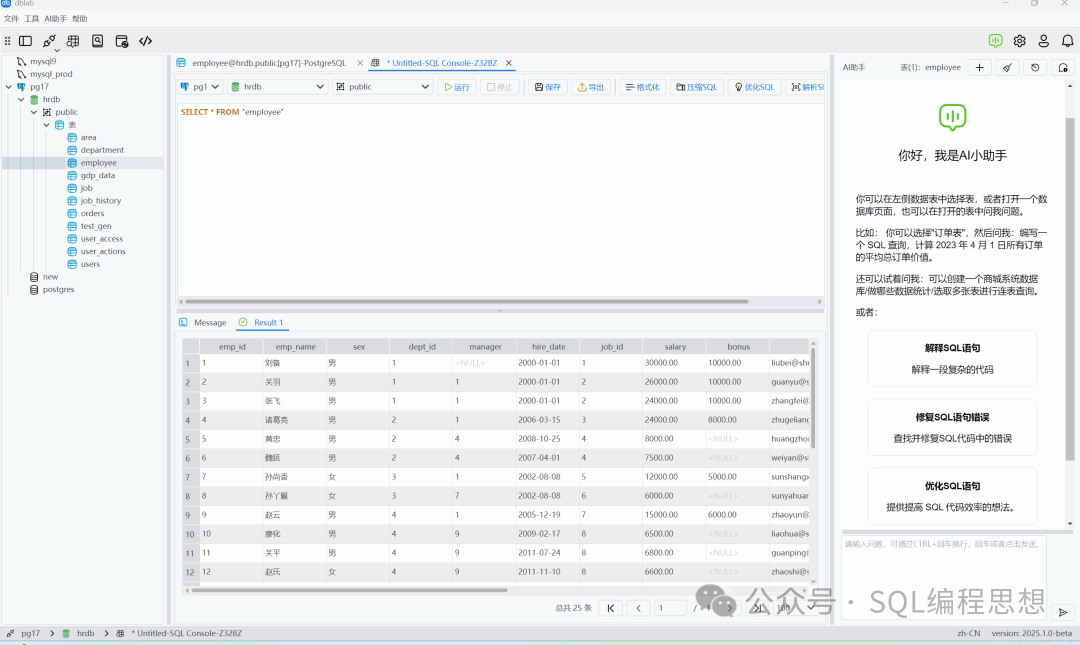Select the area table icon in tree

[72, 138]
